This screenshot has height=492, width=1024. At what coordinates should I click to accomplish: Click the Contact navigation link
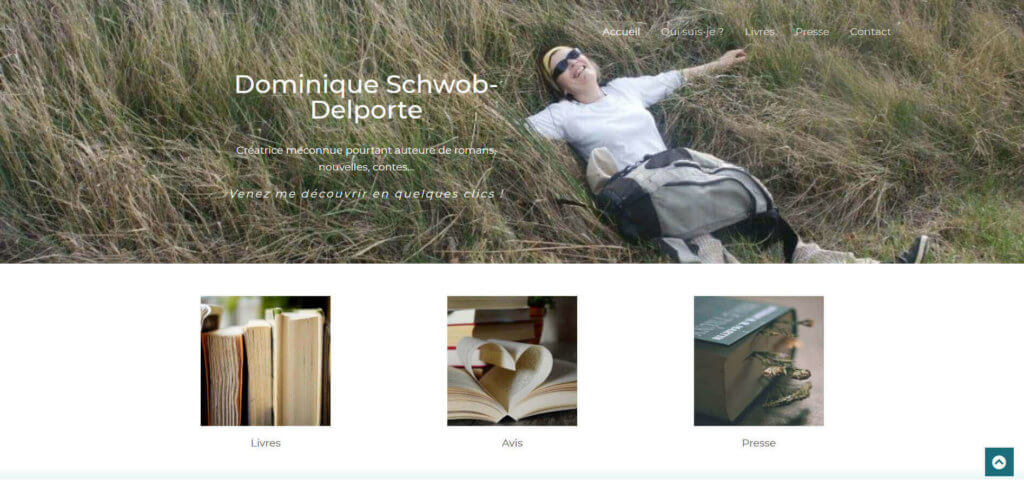pyautogui.click(x=870, y=32)
